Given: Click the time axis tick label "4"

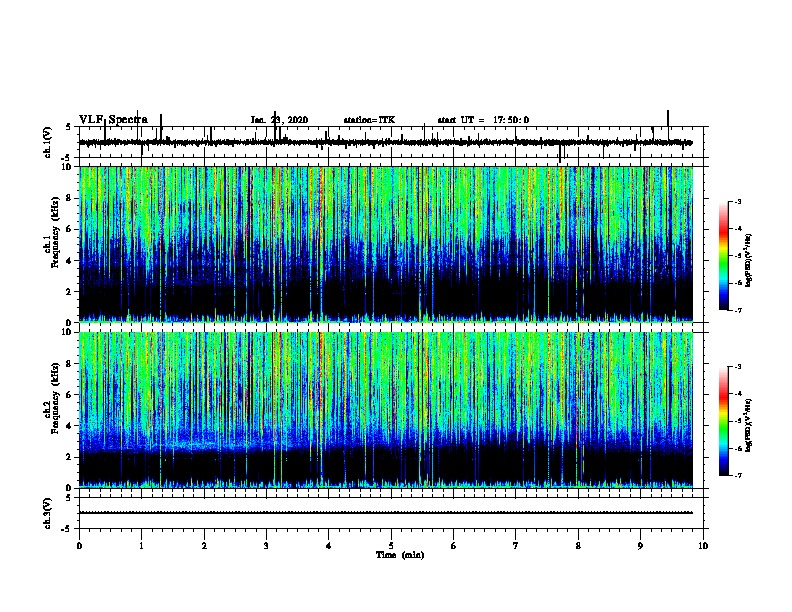Looking at the screenshot, I should 329,546.
